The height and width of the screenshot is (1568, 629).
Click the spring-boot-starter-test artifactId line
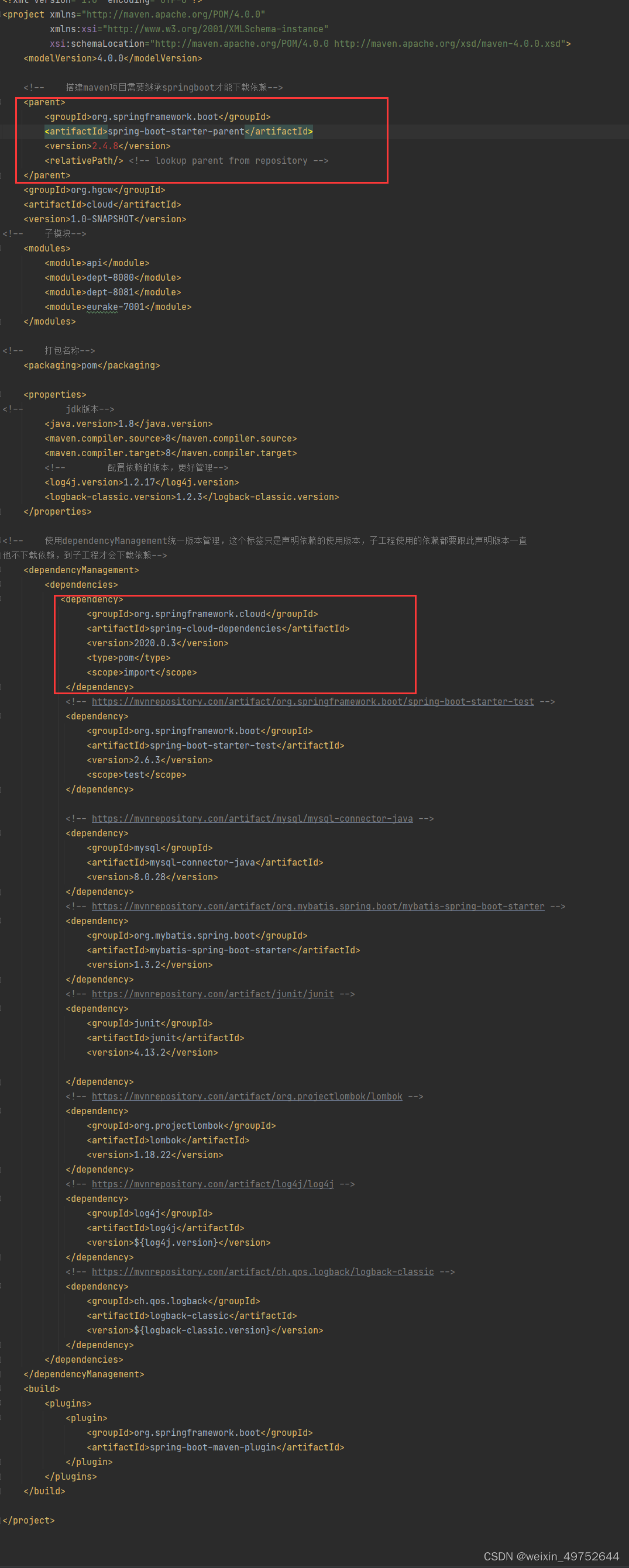pos(215,745)
